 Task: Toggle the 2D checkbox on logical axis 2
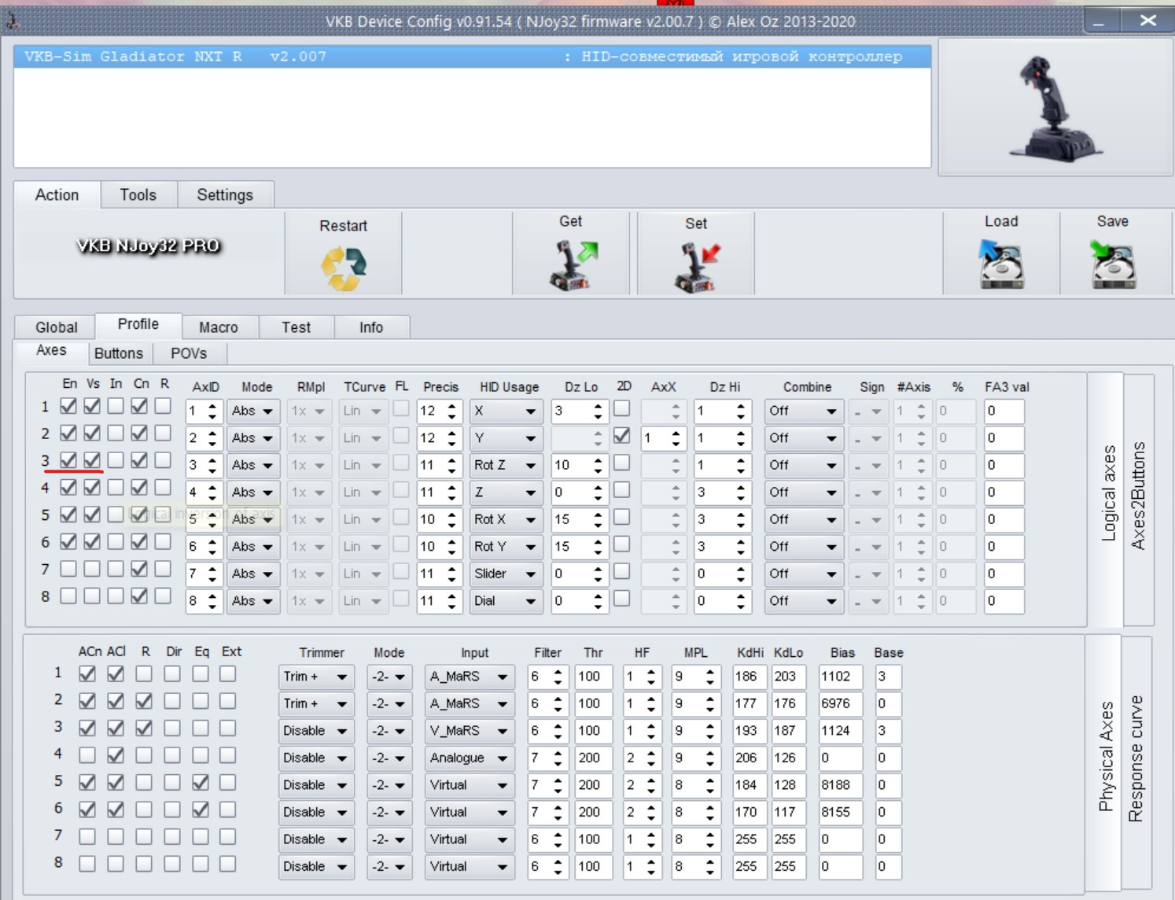point(622,436)
